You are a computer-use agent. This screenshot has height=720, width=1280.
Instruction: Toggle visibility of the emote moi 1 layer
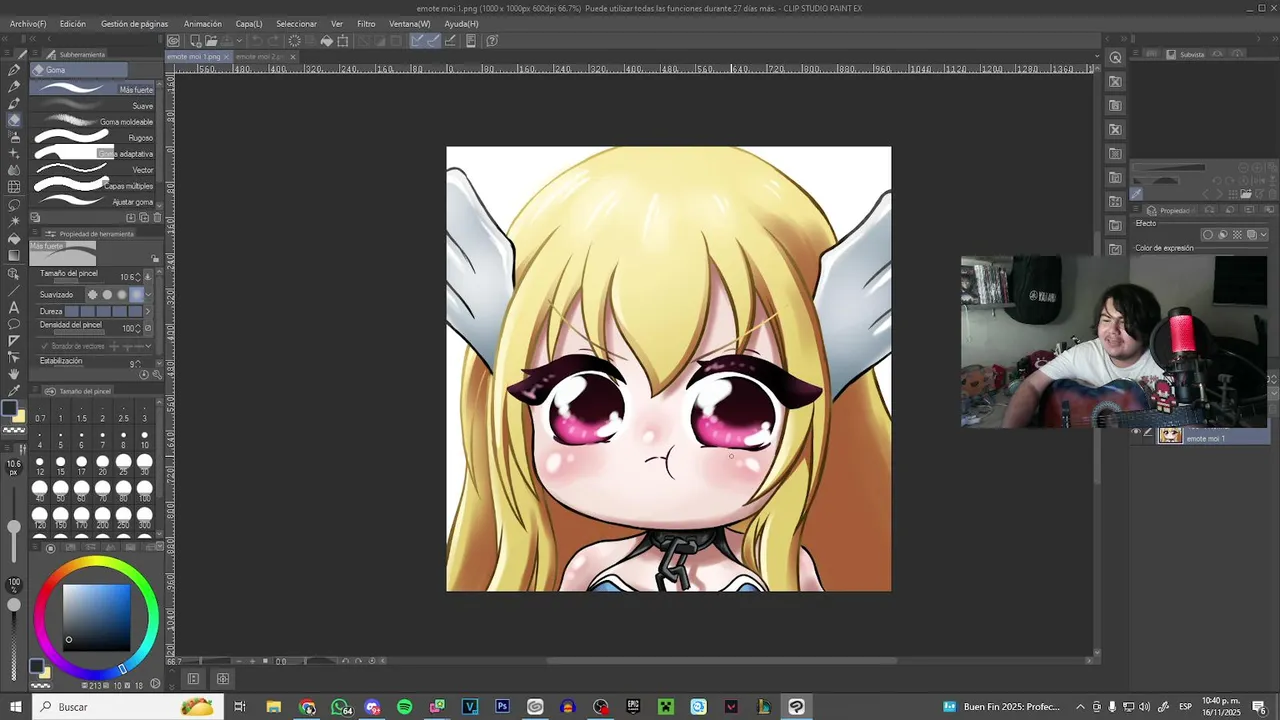1136,432
